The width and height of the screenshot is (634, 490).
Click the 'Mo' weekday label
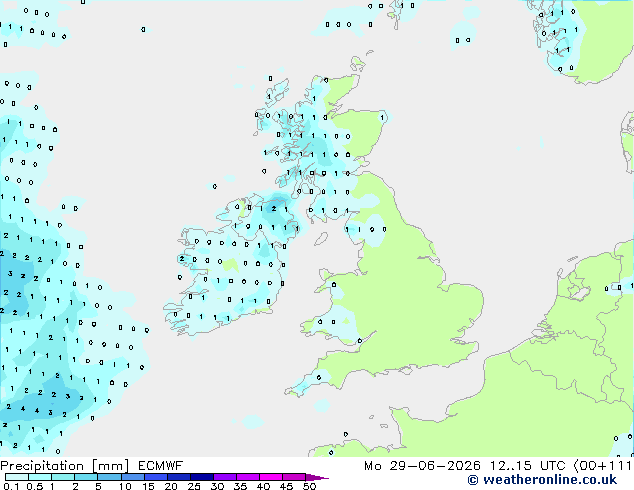pyautogui.click(x=372, y=466)
